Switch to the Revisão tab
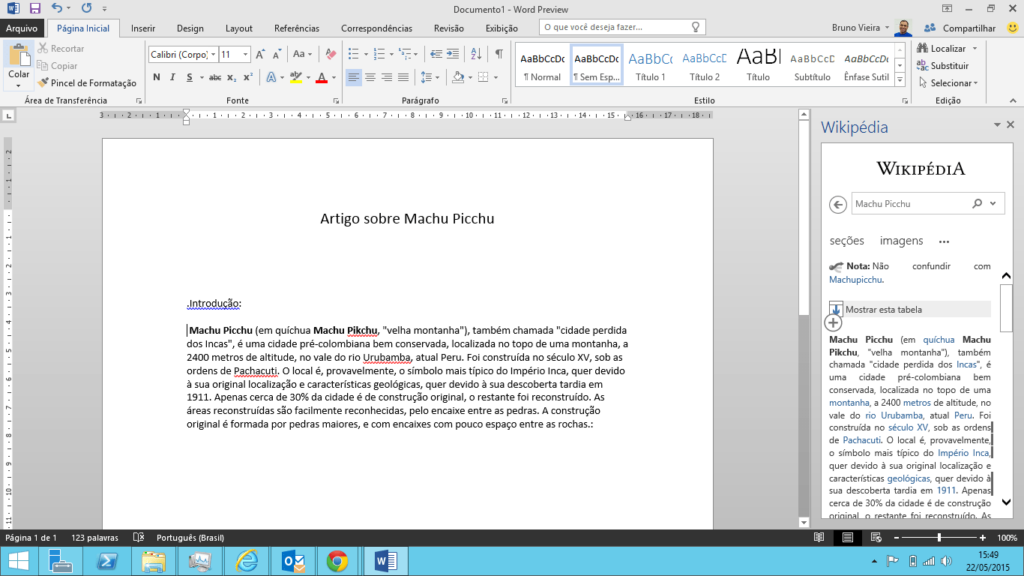The height and width of the screenshot is (576, 1024). point(449,28)
